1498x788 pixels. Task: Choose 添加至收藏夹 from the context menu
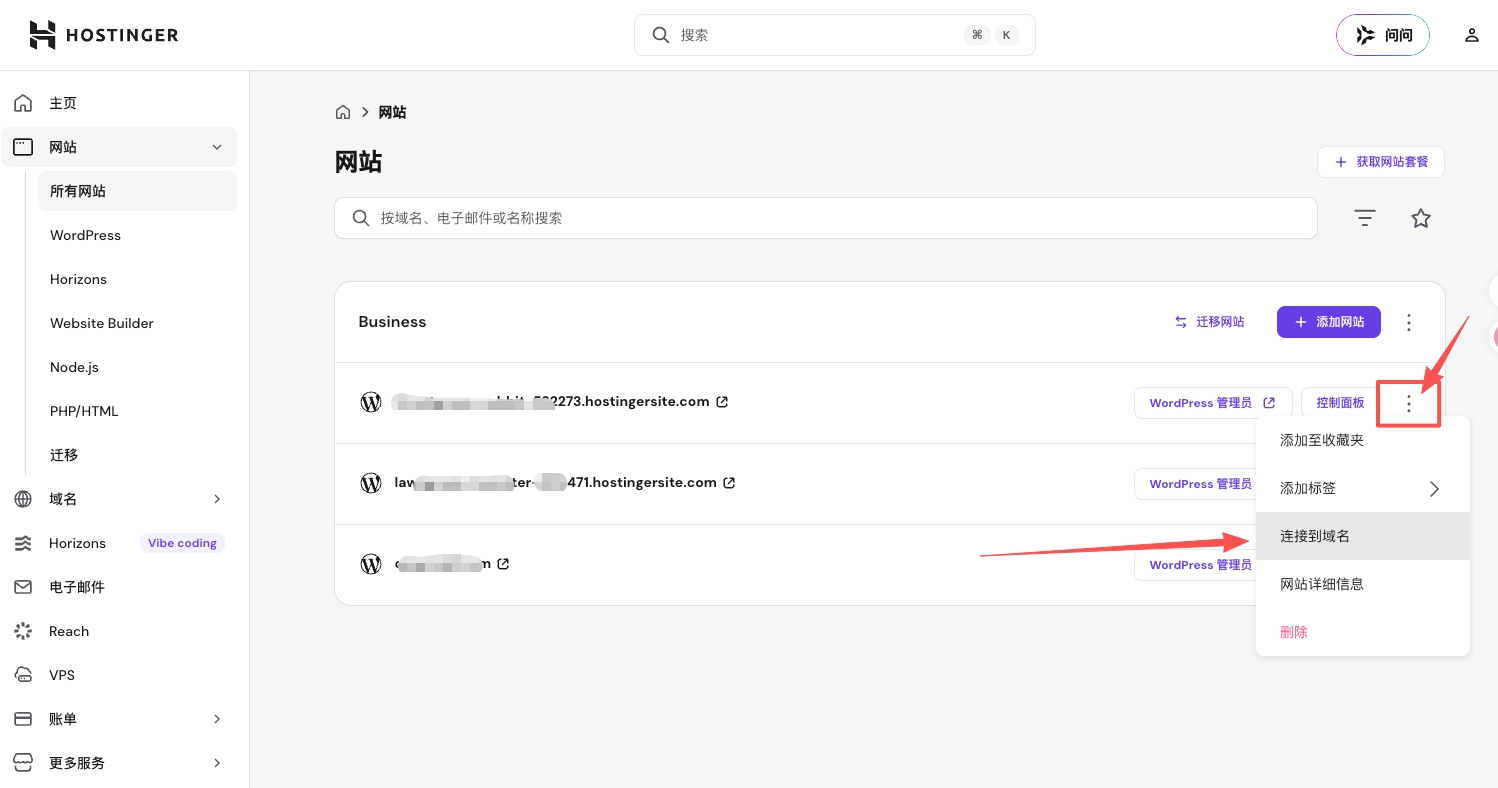click(x=1363, y=440)
